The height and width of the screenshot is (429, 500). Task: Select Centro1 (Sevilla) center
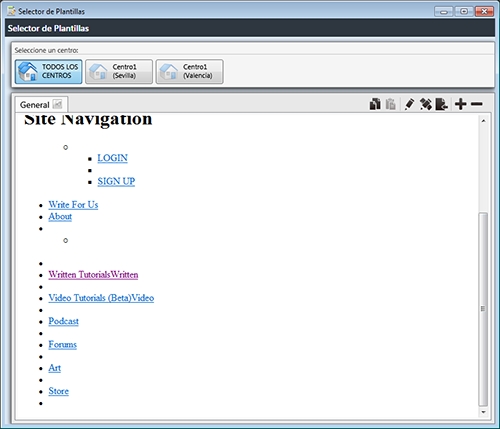tap(119, 71)
